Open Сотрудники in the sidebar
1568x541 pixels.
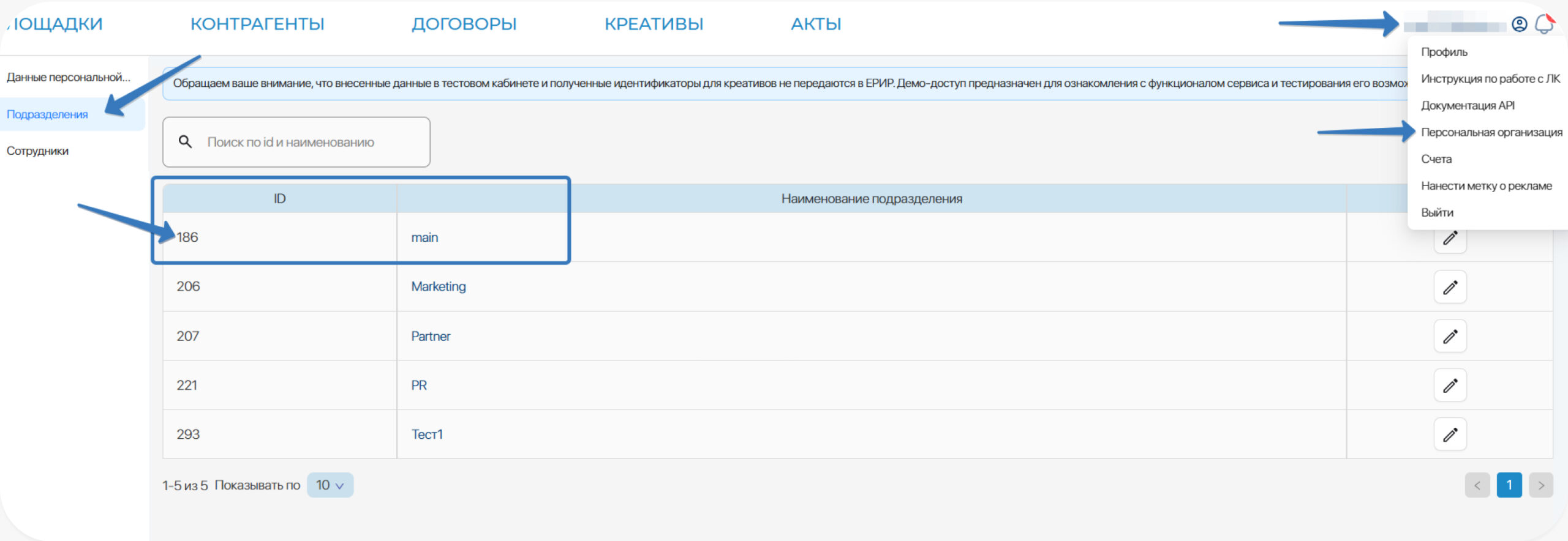[37, 151]
